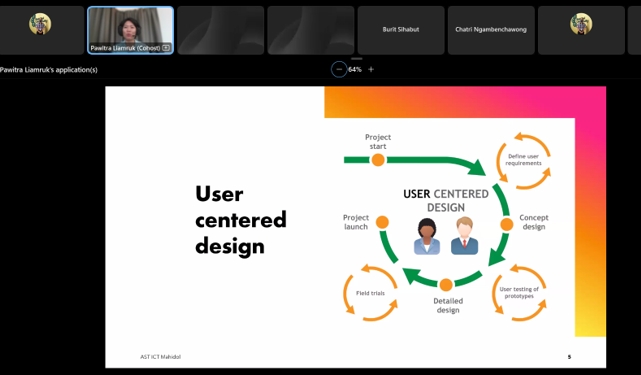This screenshot has height=375, width=641.
Task: Click the icon beside Pawitra Liamruk (Cohost) label
Action: 166,48
